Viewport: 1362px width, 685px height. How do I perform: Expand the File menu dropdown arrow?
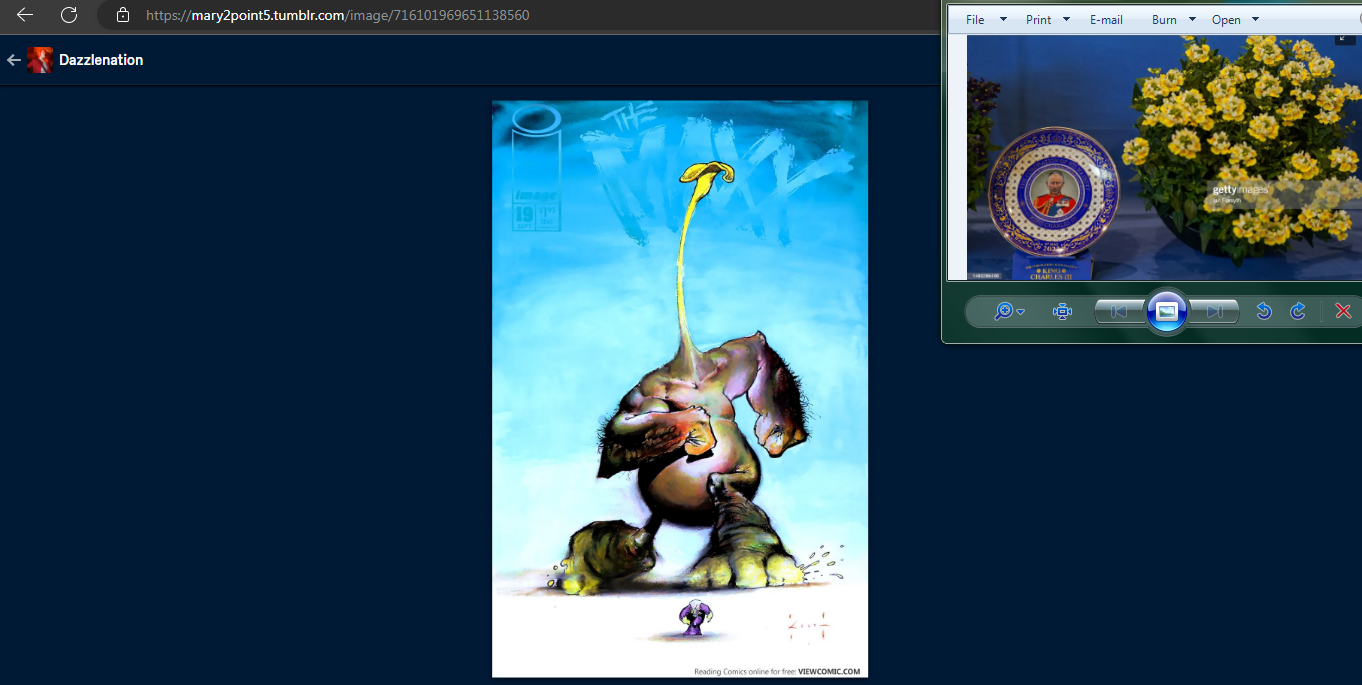pyautogui.click(x=1005, y=20)
